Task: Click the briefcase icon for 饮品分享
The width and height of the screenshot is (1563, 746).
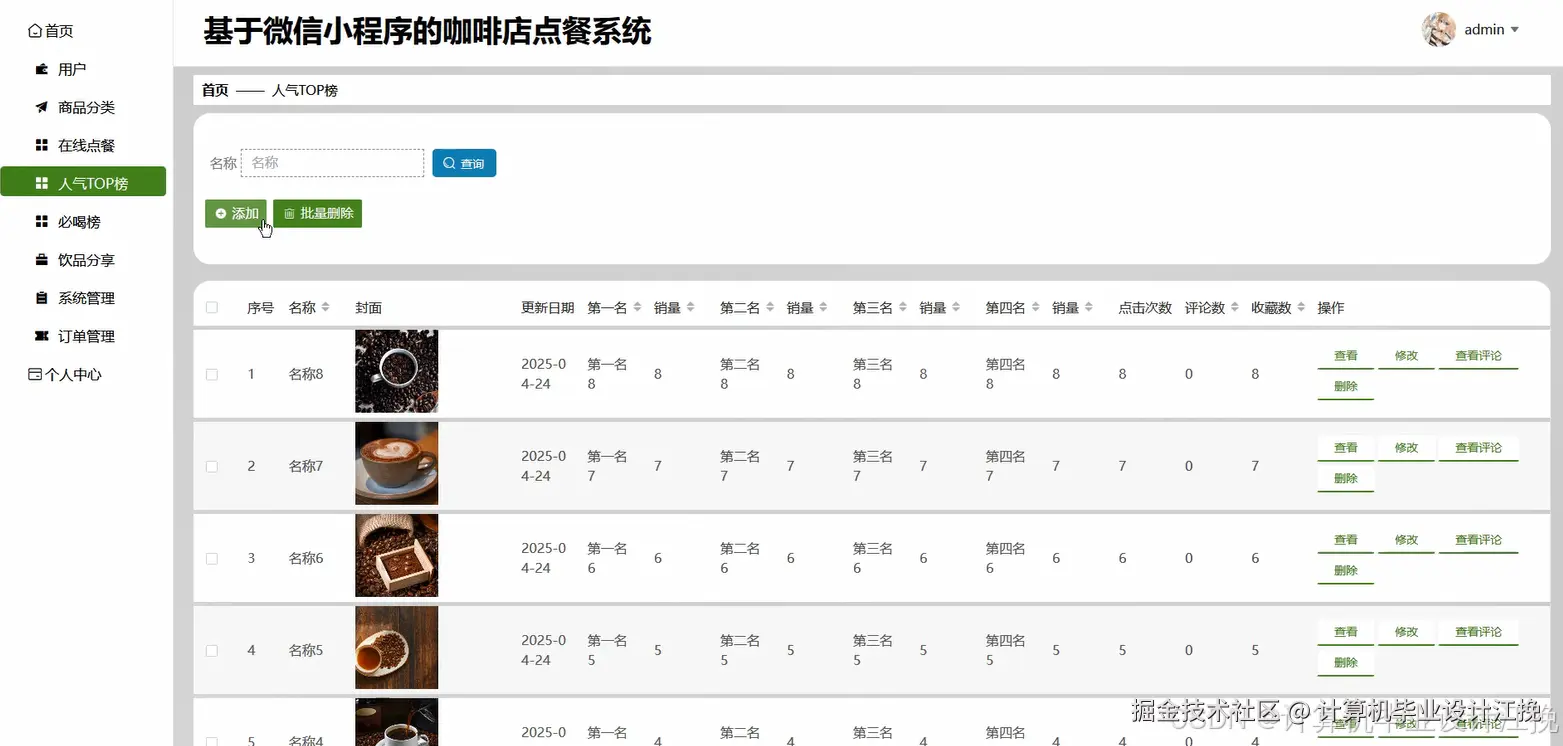Action: tap(42, 260)
